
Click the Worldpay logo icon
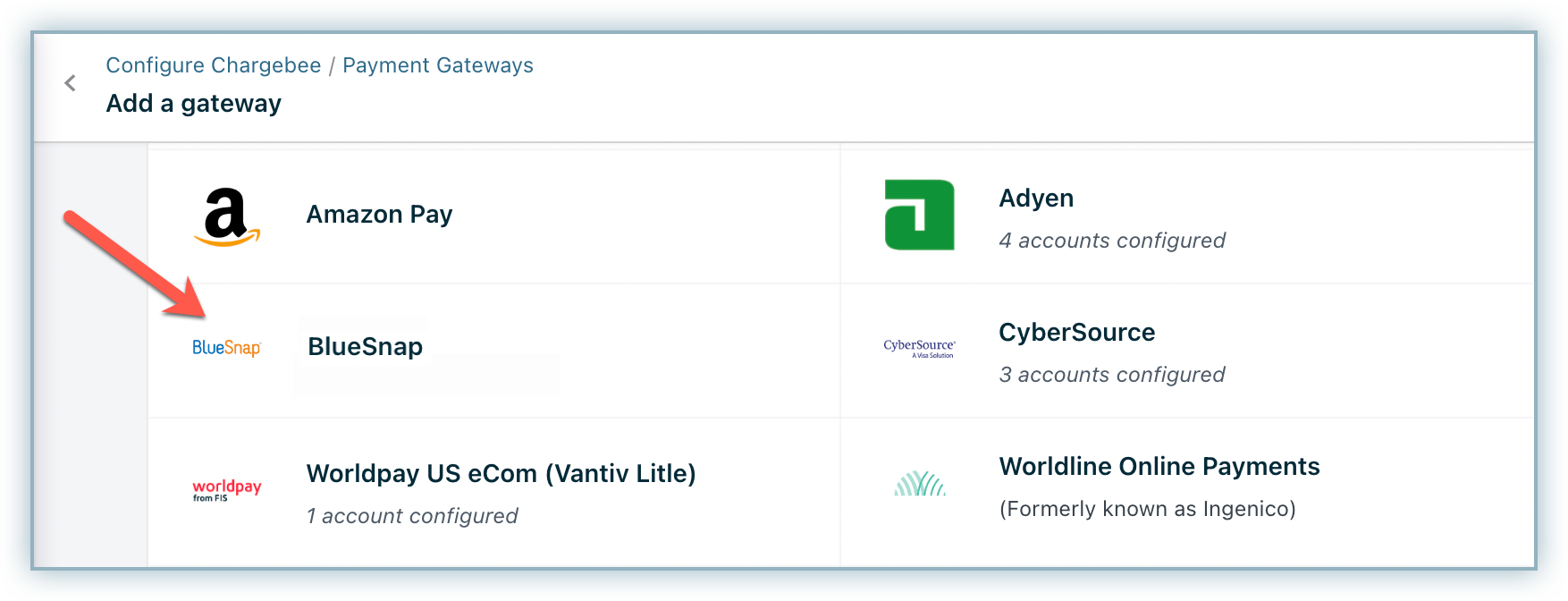(x=227, y=489)
